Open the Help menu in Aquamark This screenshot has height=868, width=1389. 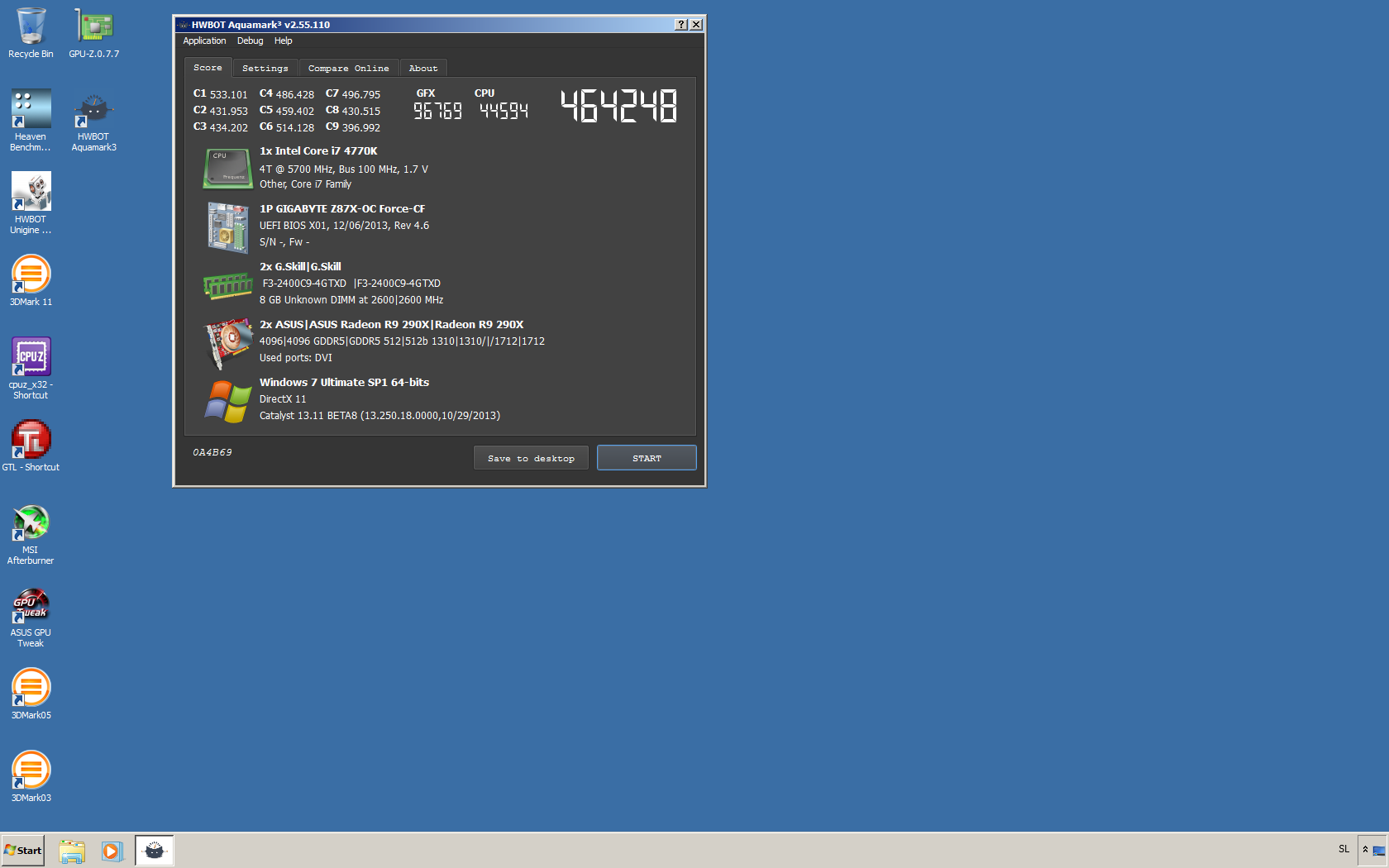pos(283,41)
